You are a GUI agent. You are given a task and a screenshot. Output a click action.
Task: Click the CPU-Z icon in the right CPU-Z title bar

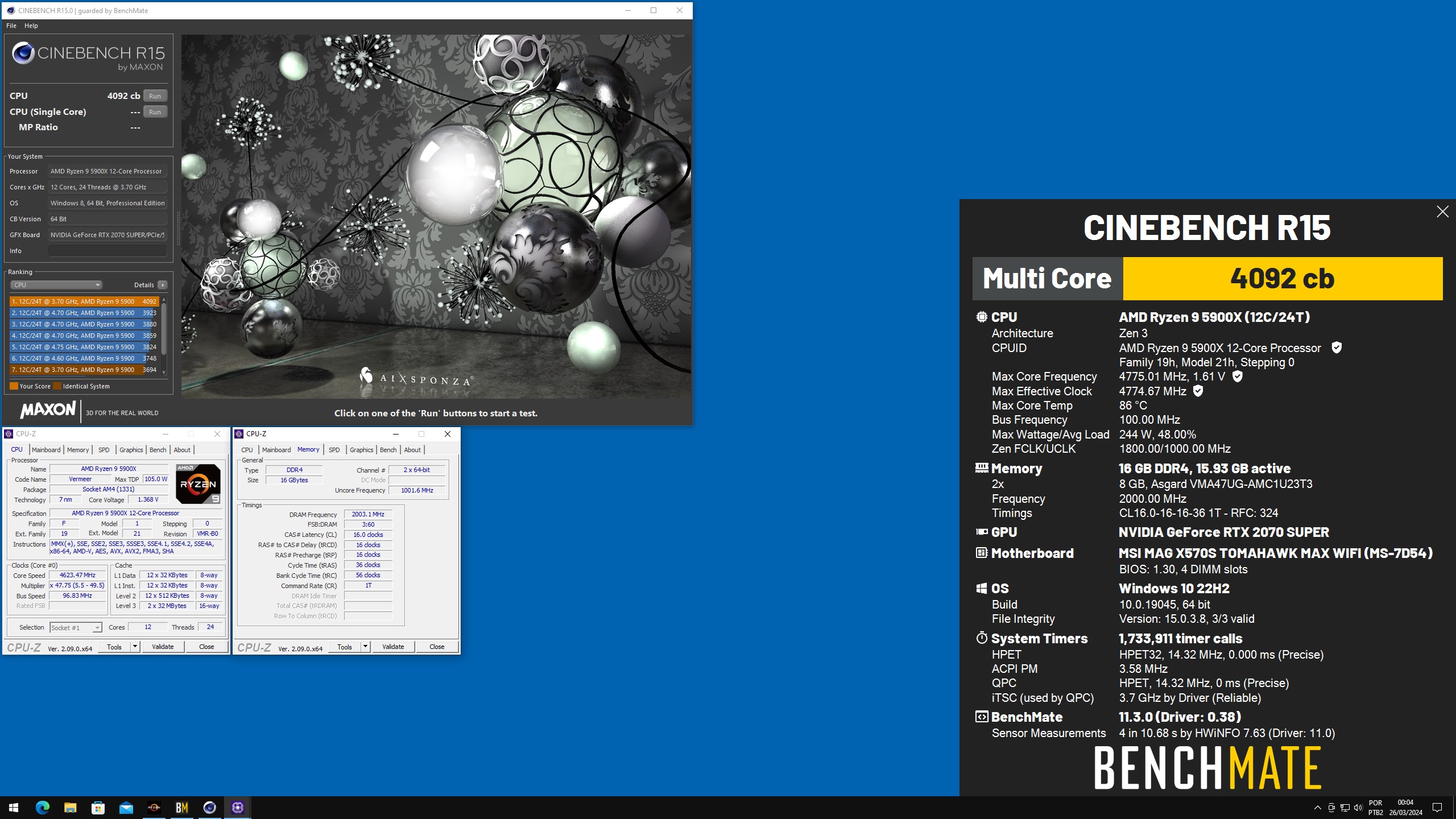coord(239,434)
